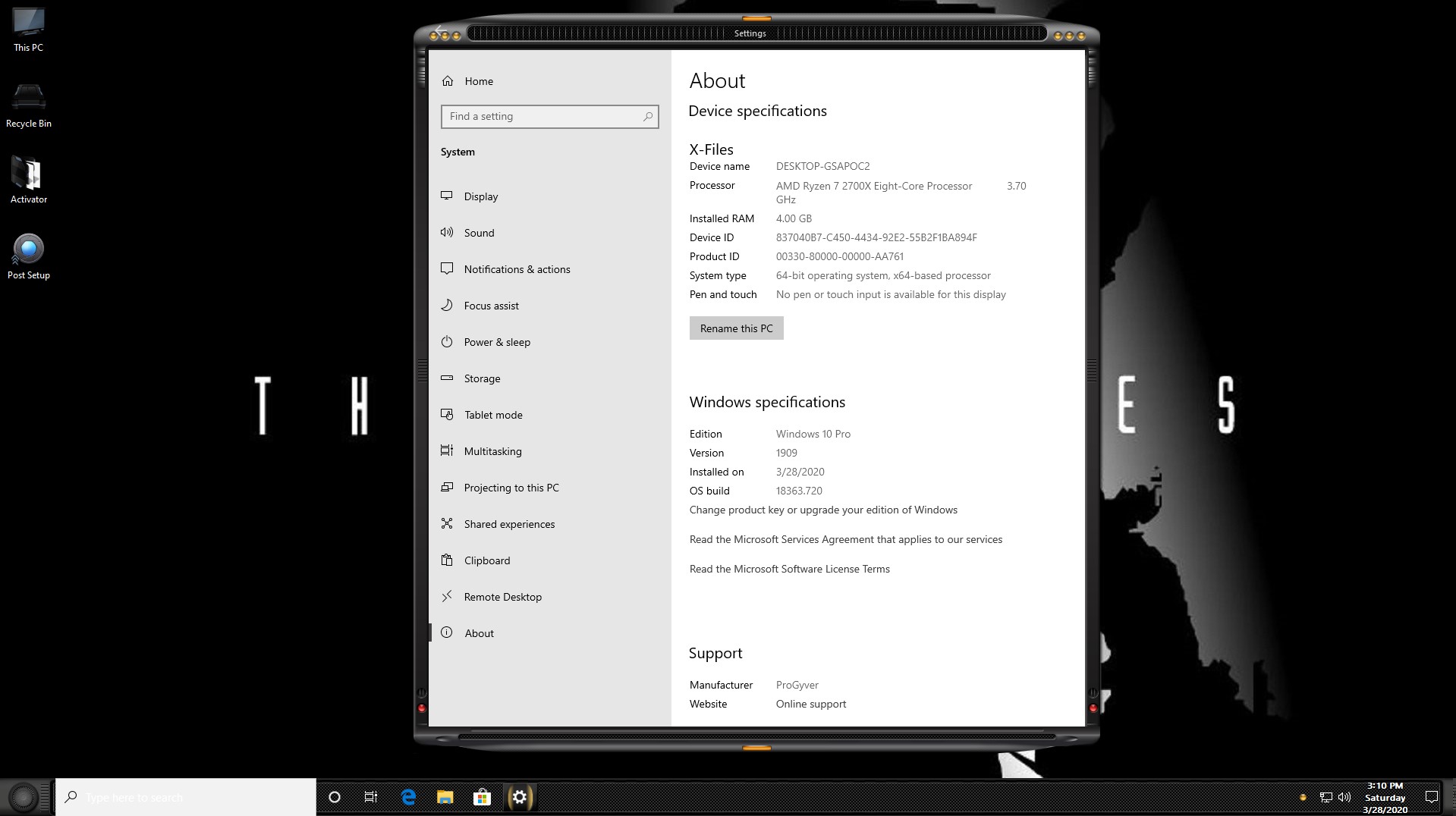Screen dimensions: 1456x816
Task: Select Projecting to this PC
Action: coord(549,488)
